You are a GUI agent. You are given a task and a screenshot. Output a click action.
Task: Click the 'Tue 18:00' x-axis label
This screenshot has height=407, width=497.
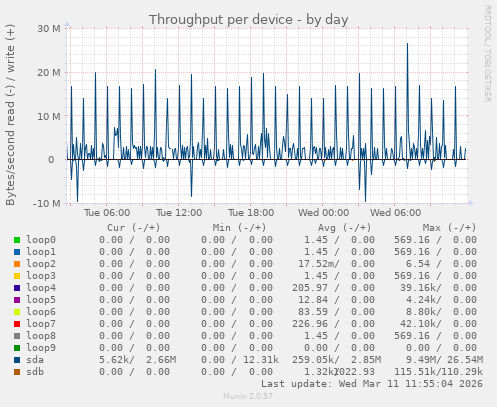point(251,213)
